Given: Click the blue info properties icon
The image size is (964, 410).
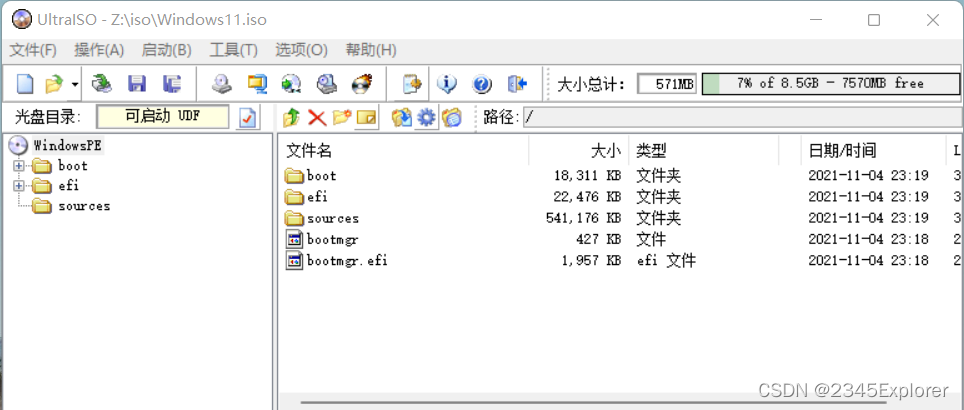Looking at the screenshot, I should tap(446, 84).
